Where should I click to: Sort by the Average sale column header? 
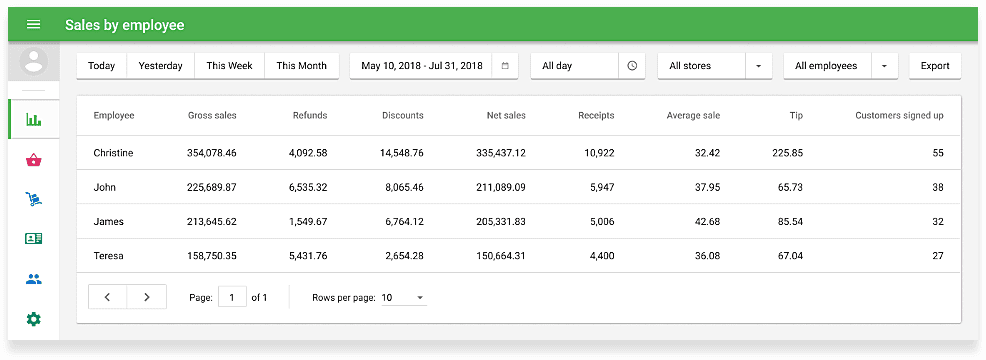point(694,115)
